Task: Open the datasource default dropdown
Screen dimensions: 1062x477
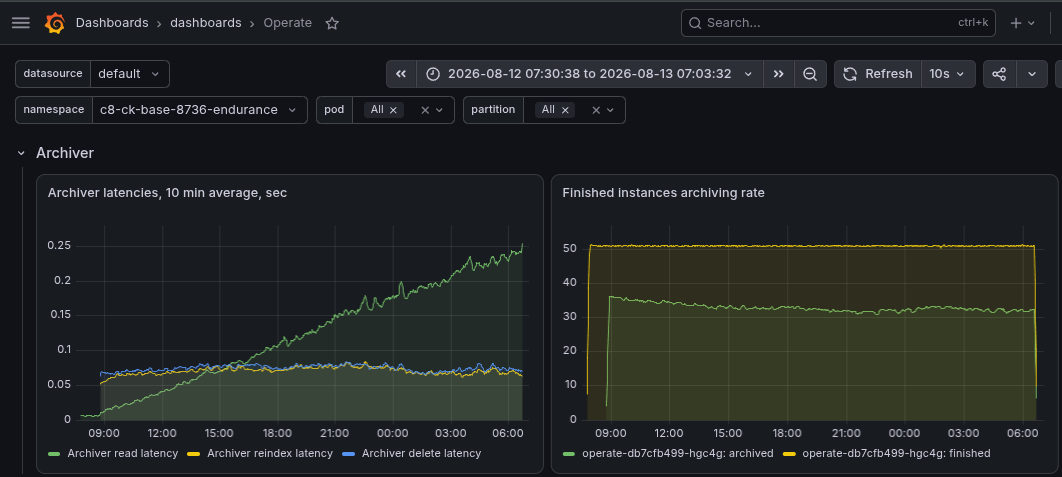Action: [x=129, y=74]
